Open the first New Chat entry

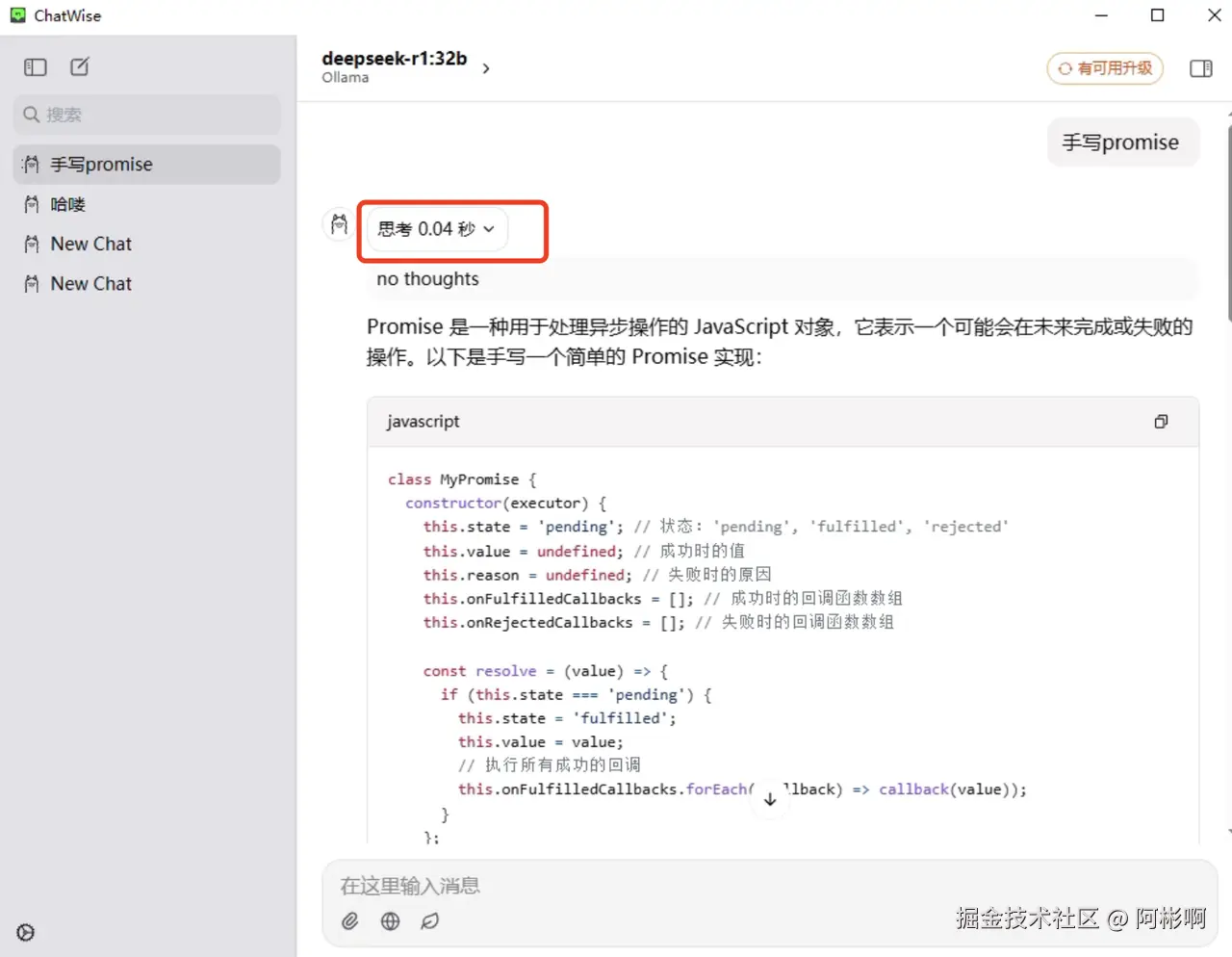click(147, 244)
